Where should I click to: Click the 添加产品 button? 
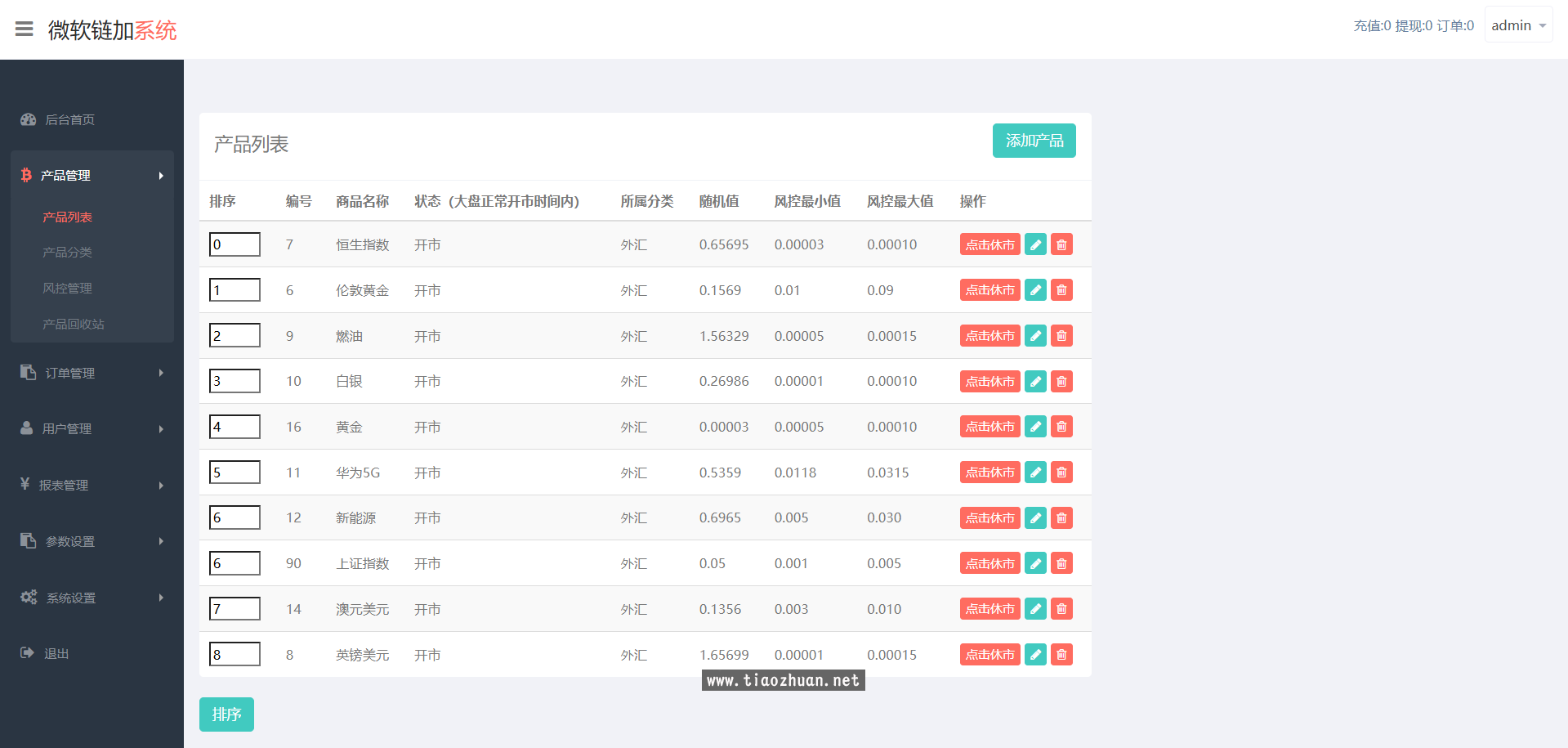coord(1034,141)
